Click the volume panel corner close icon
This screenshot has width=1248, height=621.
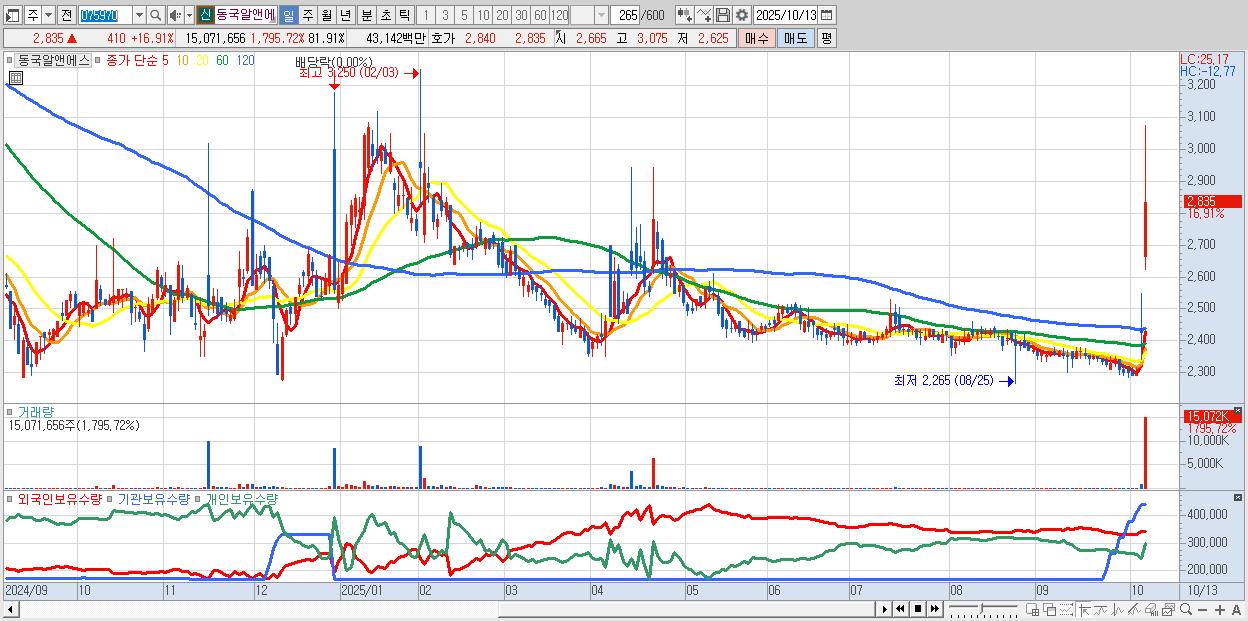1239,410
